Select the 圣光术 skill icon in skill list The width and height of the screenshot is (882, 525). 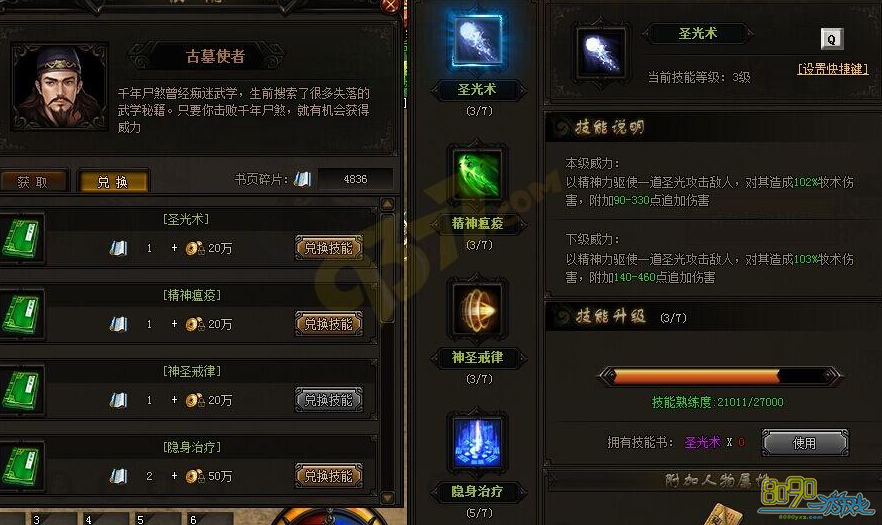[477, 41]
